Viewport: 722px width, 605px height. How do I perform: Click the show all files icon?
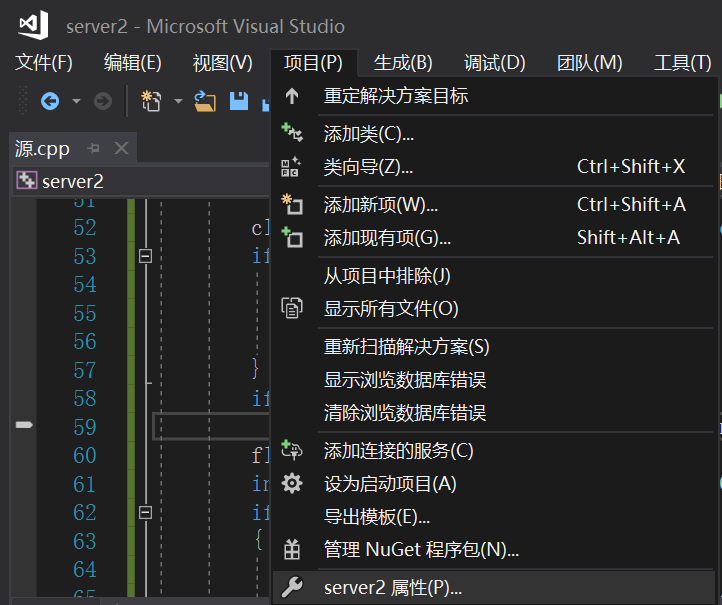click(x=292, y=308)
